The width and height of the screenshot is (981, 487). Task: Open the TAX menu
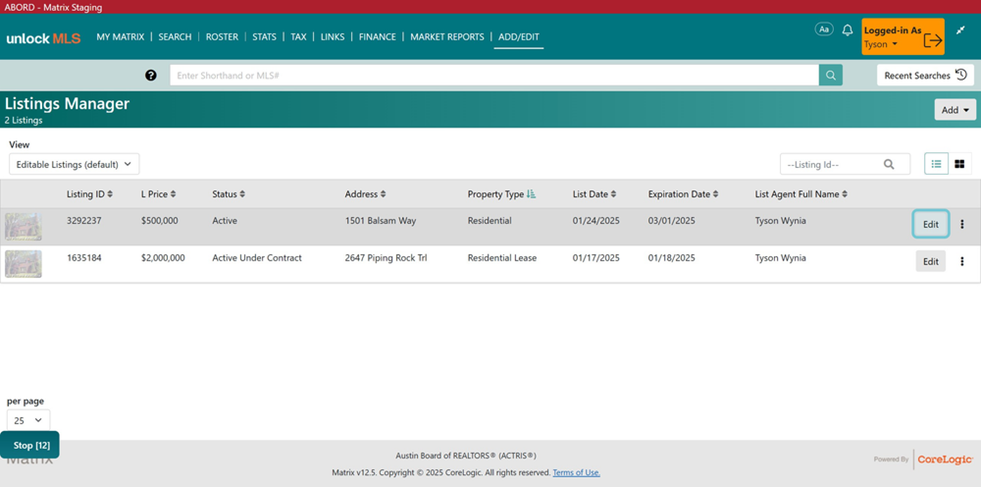[298, 37]
